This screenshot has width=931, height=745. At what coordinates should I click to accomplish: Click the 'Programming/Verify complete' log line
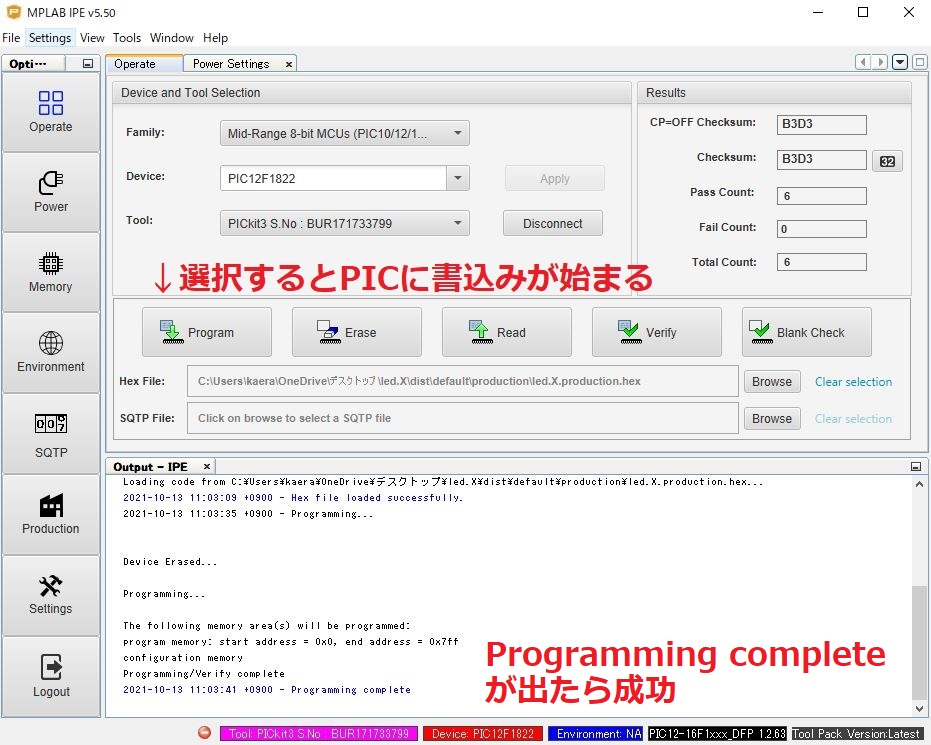click(204, 674)
